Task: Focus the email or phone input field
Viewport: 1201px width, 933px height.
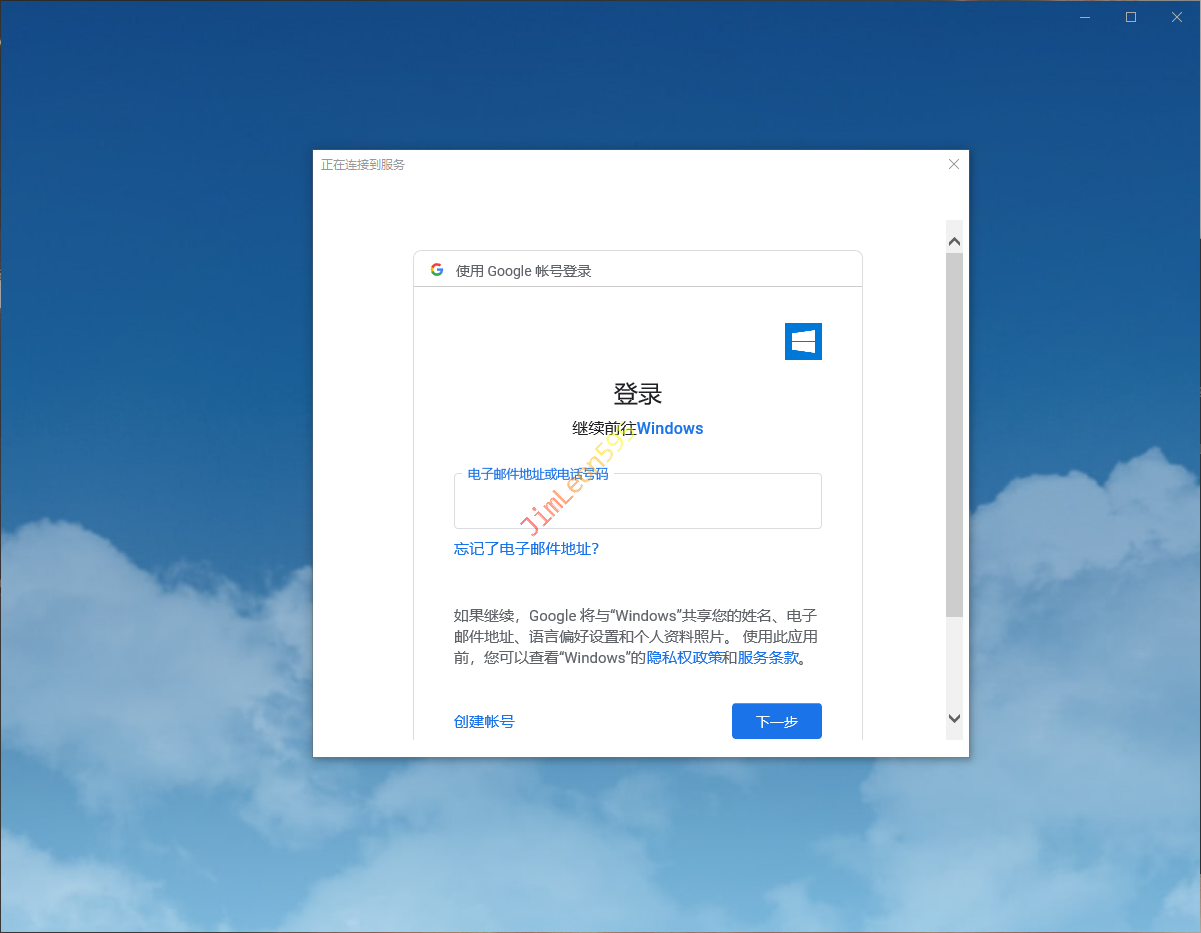Action: tap(637, 505)
